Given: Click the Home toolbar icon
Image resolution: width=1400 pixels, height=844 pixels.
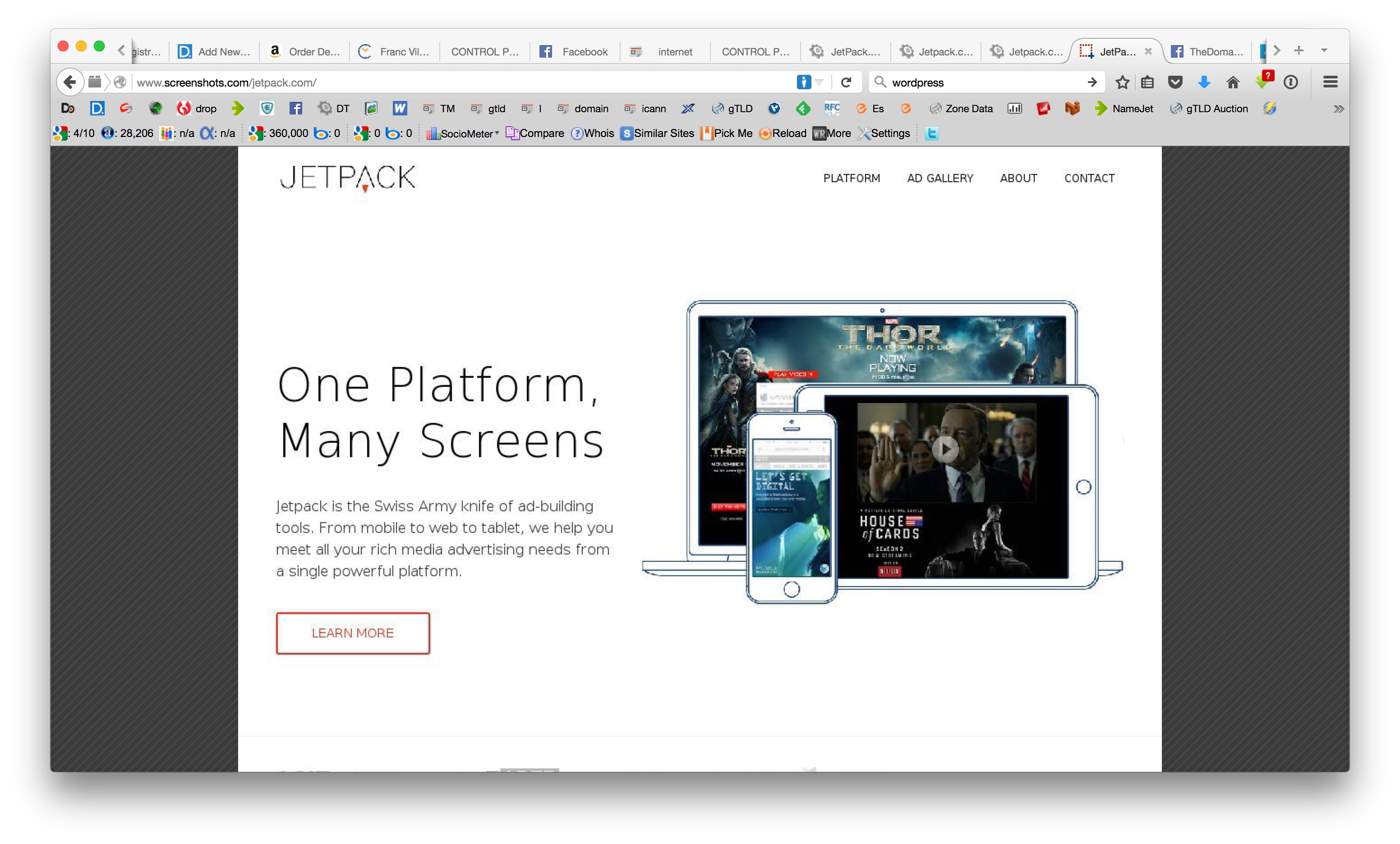Looking at the screenshot, I should coord(1232,83).
